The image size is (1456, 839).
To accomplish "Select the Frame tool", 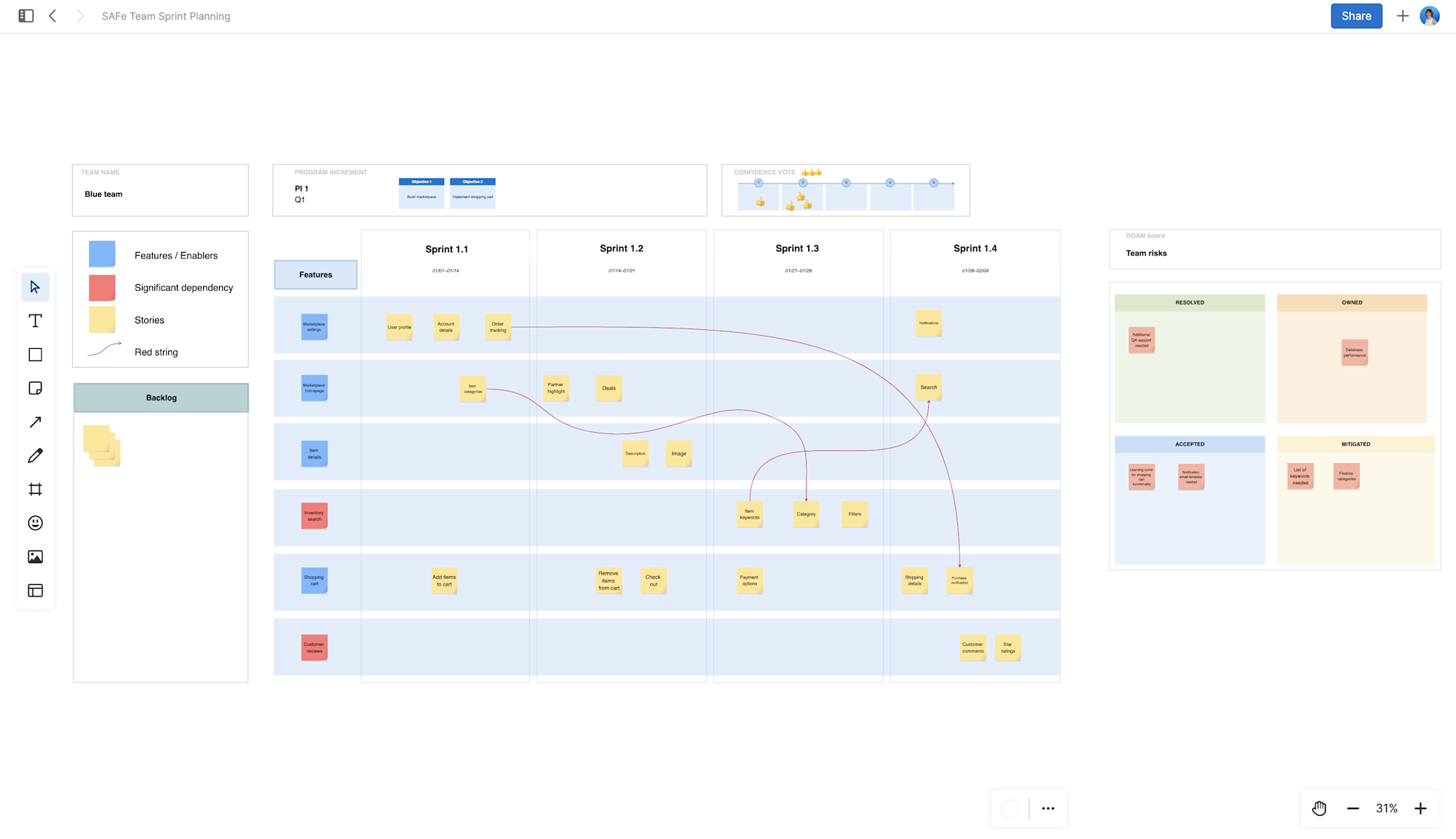I will (35, 489).
